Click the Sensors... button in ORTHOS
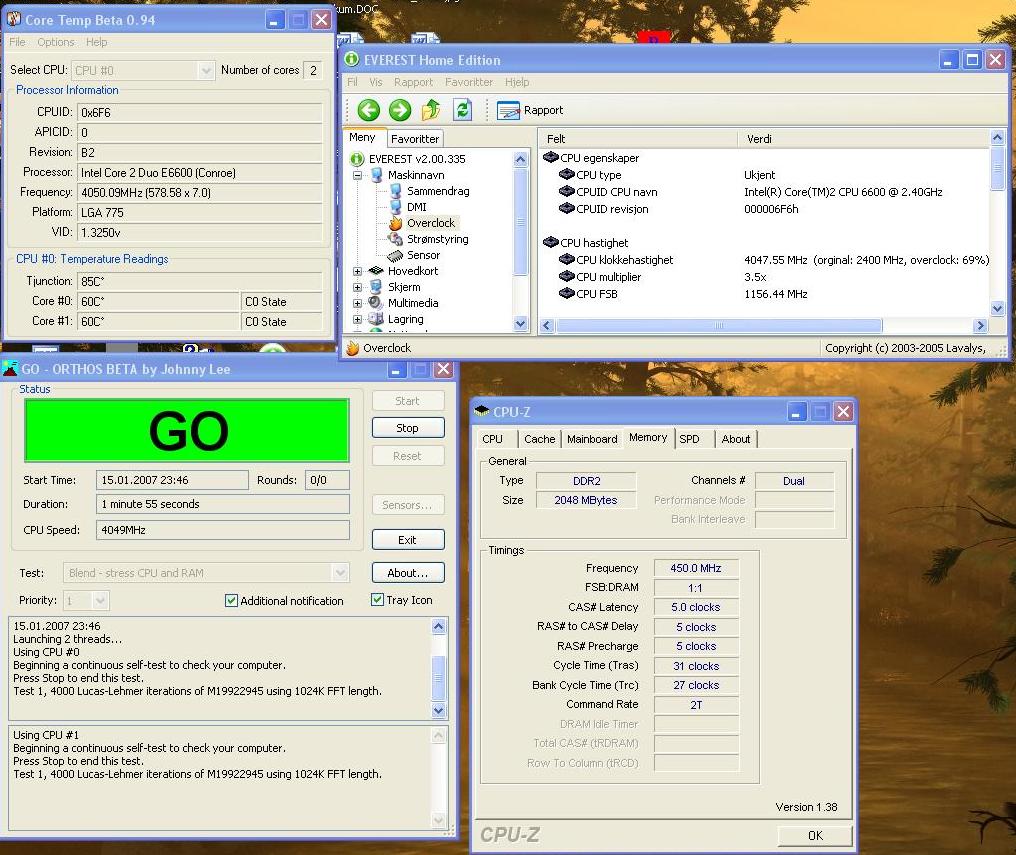 click(408, 505)
